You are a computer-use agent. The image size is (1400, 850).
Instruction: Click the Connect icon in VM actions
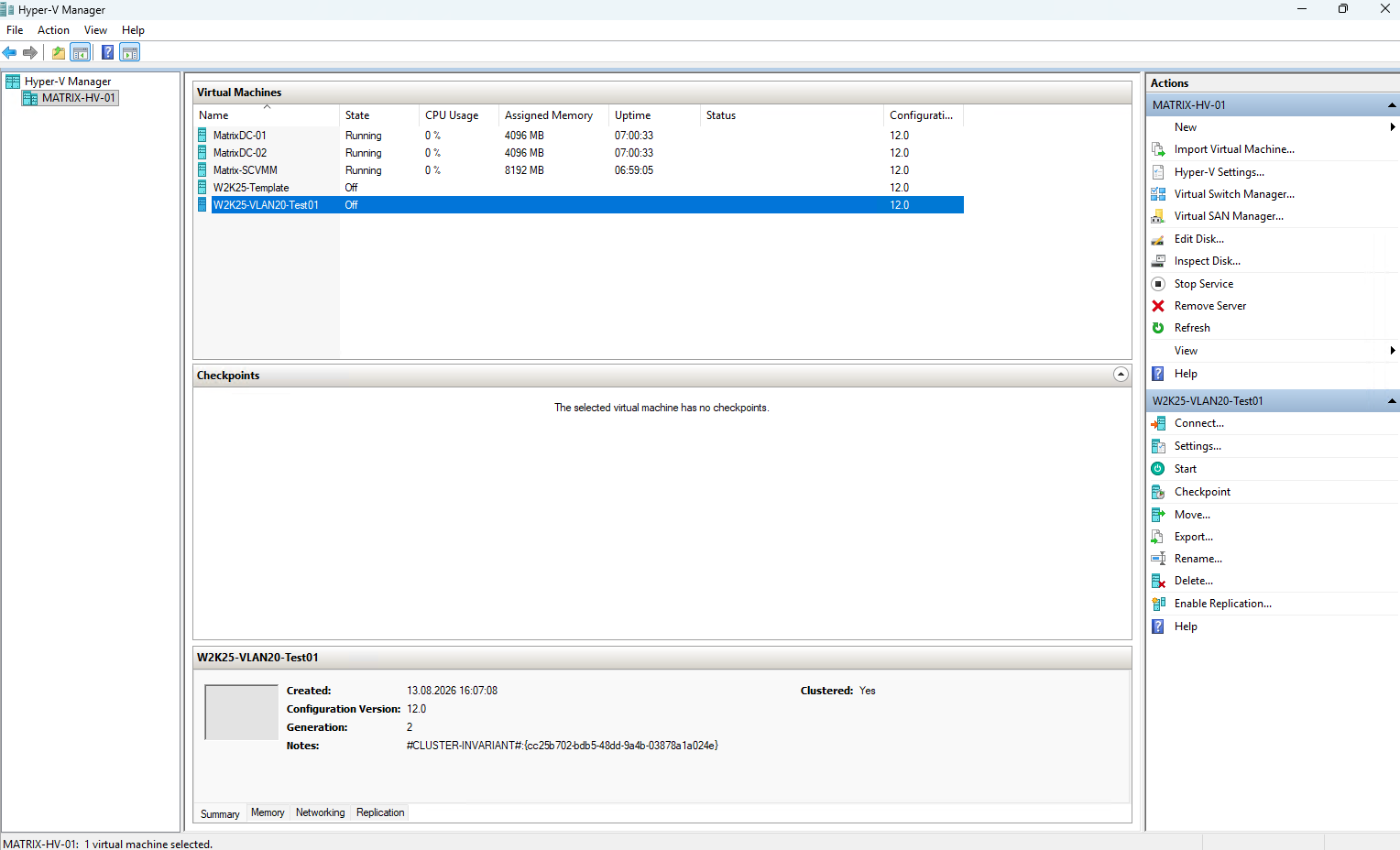pos(1158,423)
